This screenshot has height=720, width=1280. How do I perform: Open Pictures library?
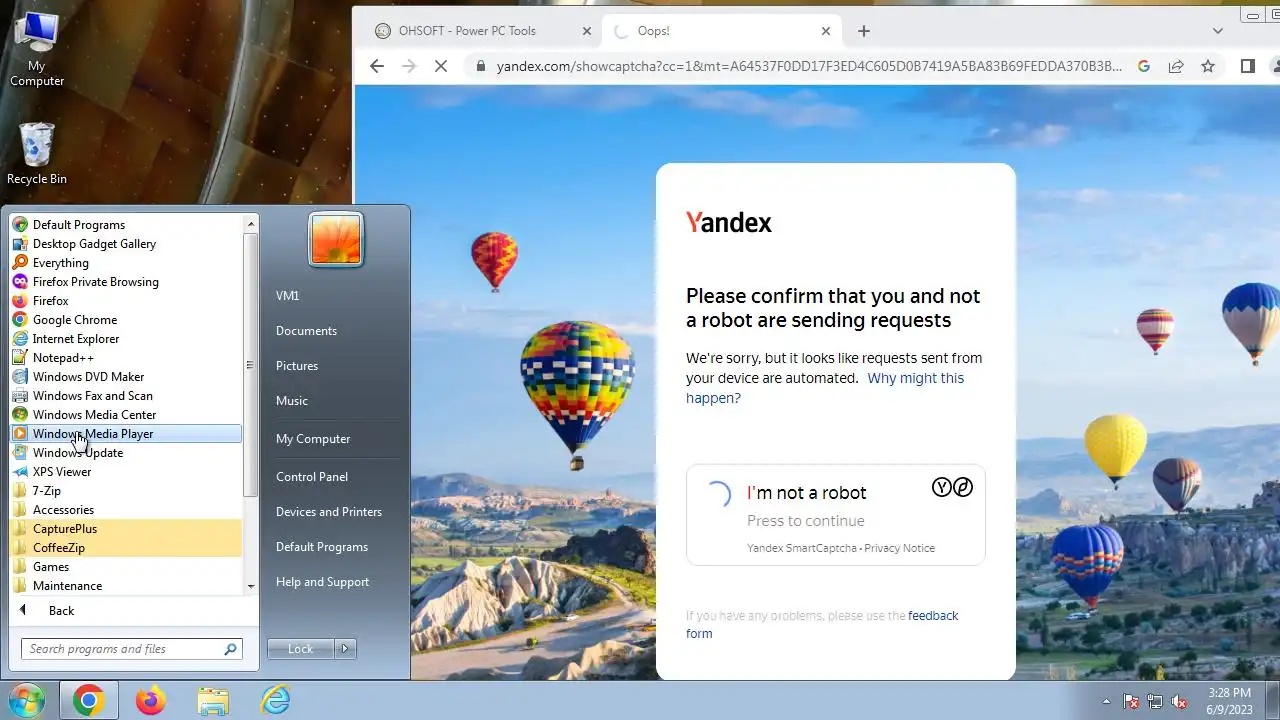297,366
